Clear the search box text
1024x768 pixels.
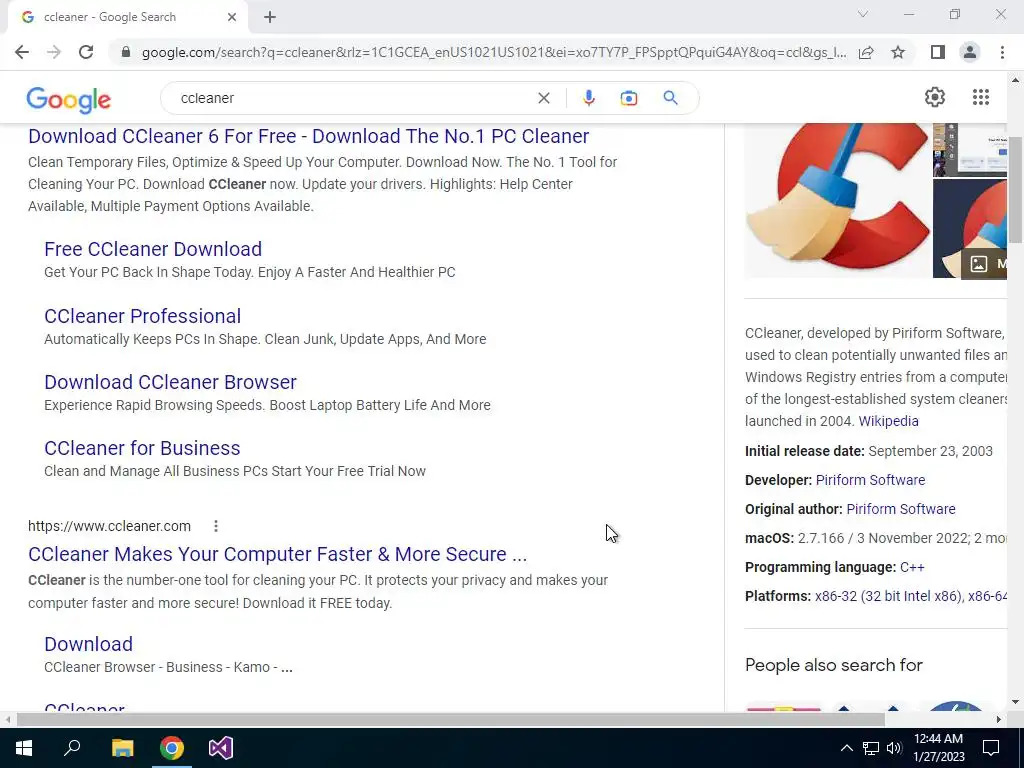coord(543,98)
